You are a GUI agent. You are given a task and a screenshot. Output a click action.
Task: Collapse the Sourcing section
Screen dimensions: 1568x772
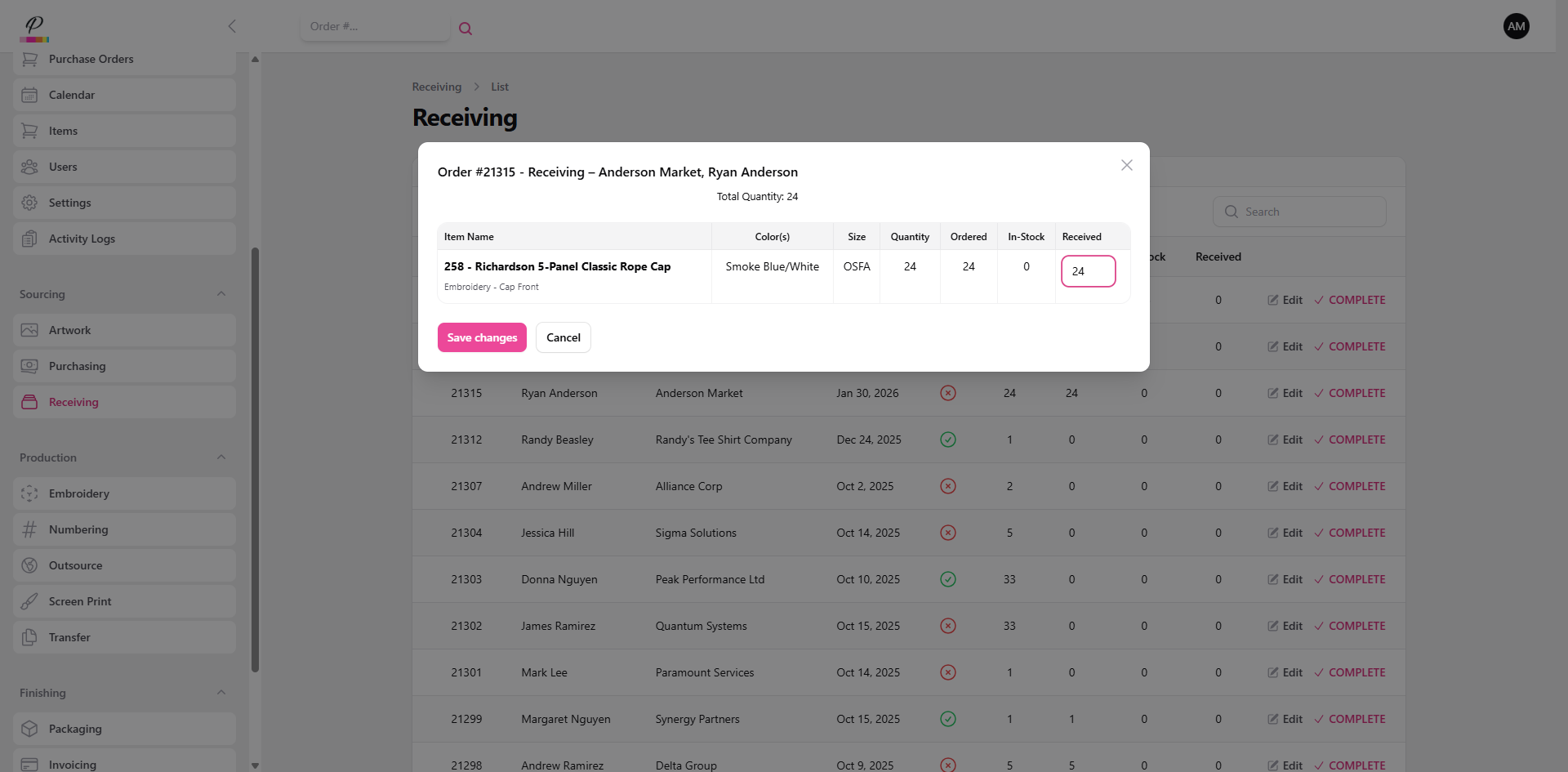click(x=221, y=294)
